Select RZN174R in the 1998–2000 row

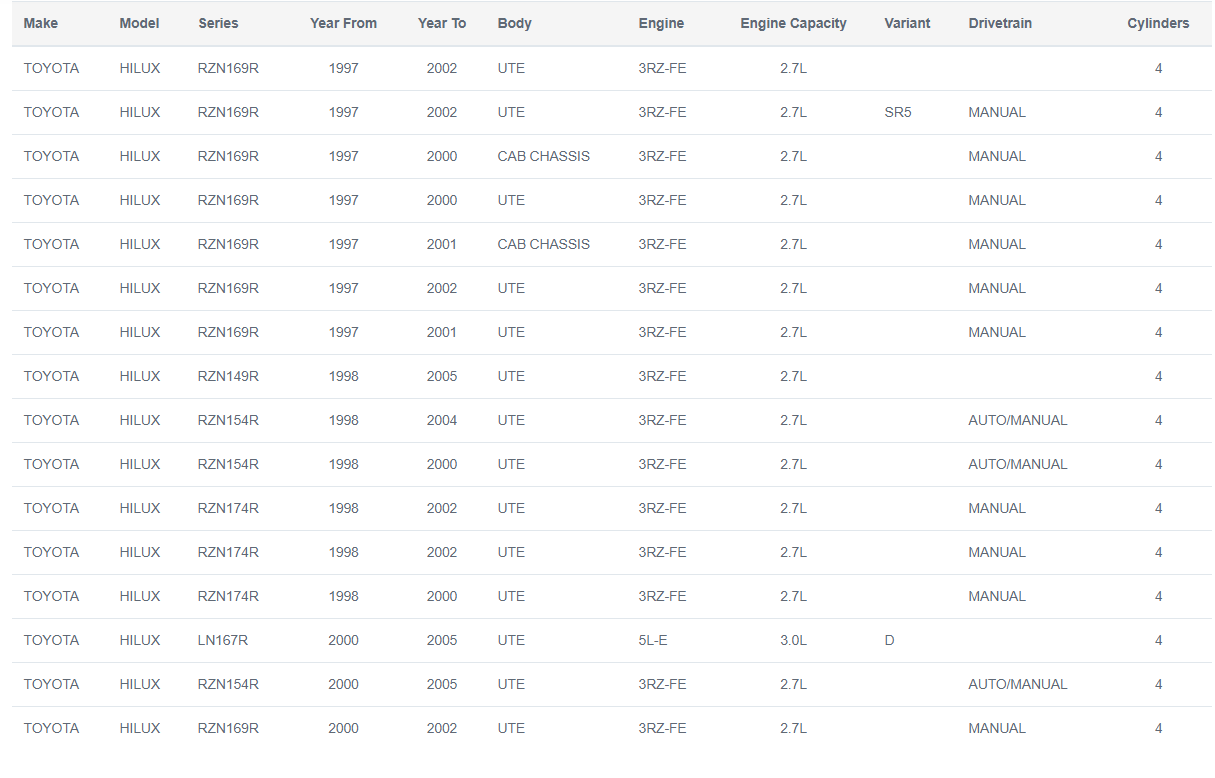pyautogui.click(x=228, y=596)
